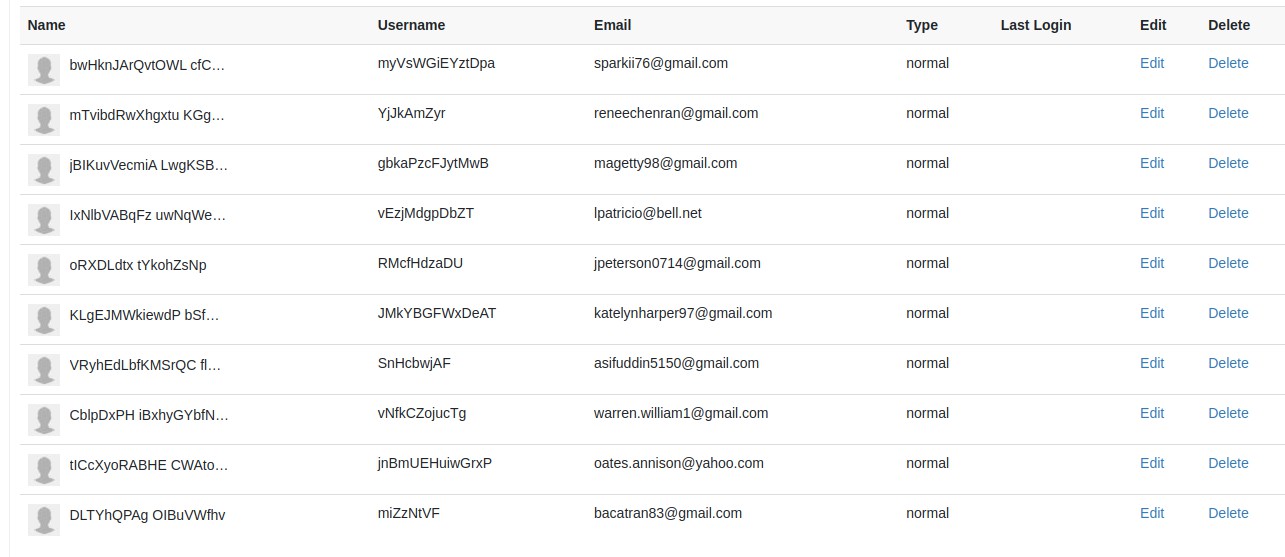The width and height of the screenshot is (1285, 557).
Task: Click avatar icon for user gbkaPzcFJytMwB
Action: [44, 169]
